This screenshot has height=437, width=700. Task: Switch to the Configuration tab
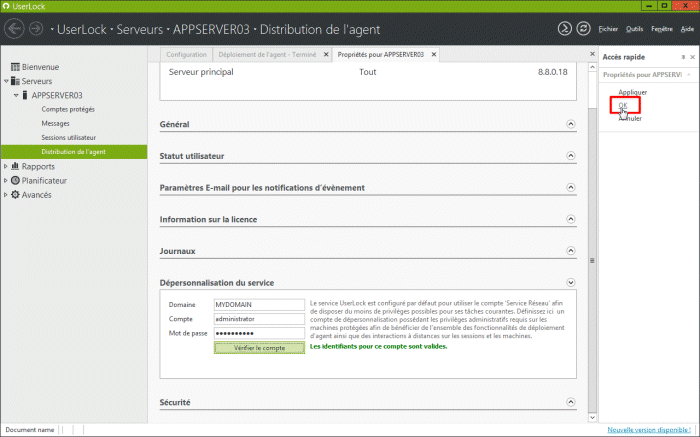click(x=186, y=54)
